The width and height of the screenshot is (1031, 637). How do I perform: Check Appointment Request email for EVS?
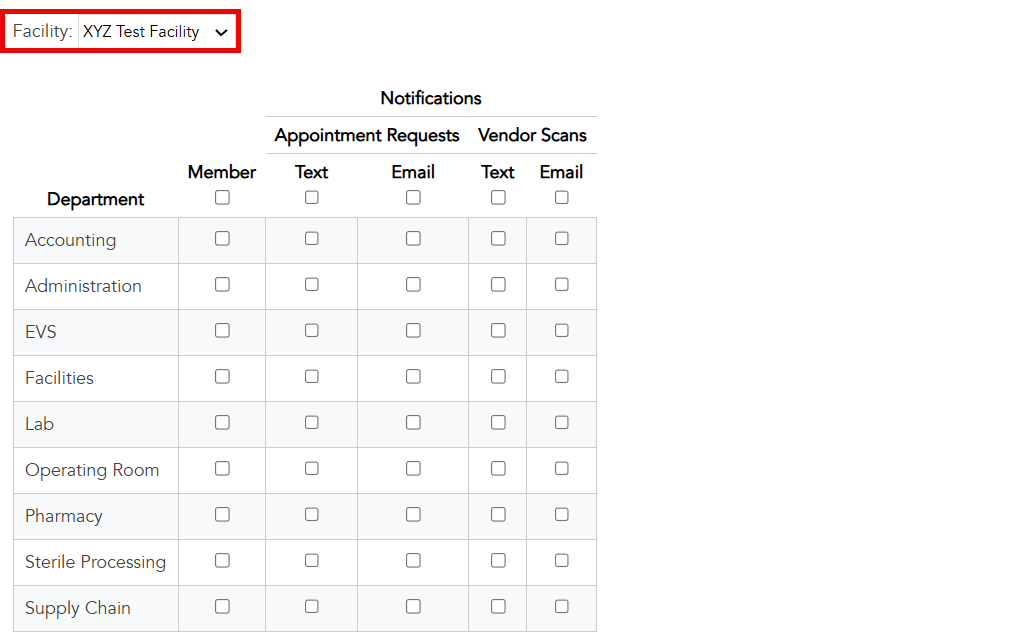(x=413, y=330)
